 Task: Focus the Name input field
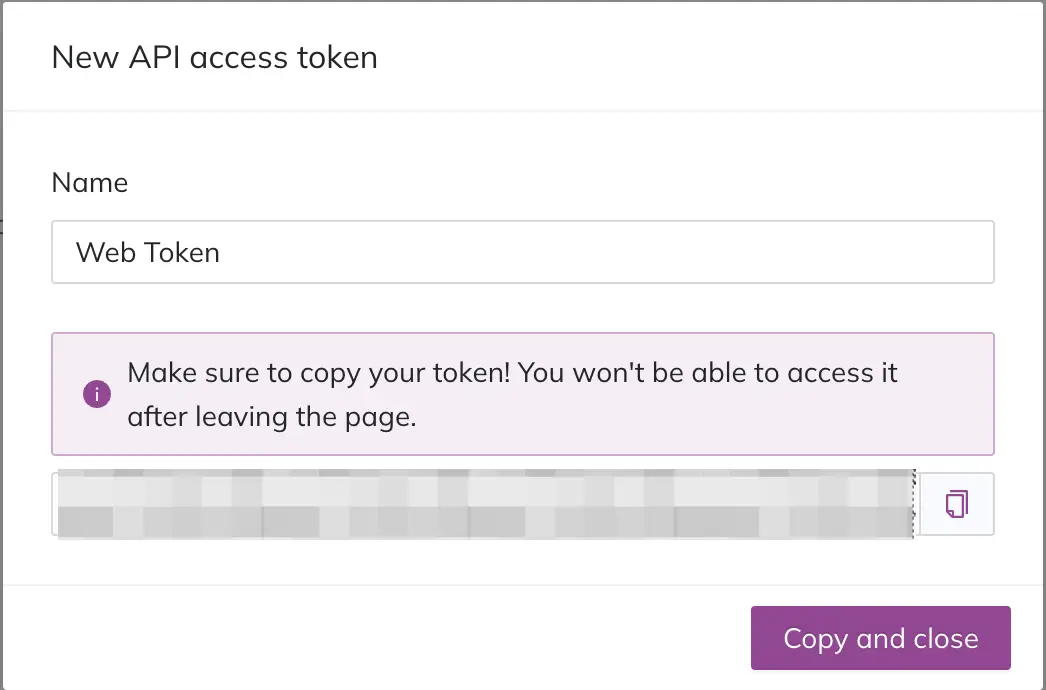pyautogui.click(x=523, y=252)
